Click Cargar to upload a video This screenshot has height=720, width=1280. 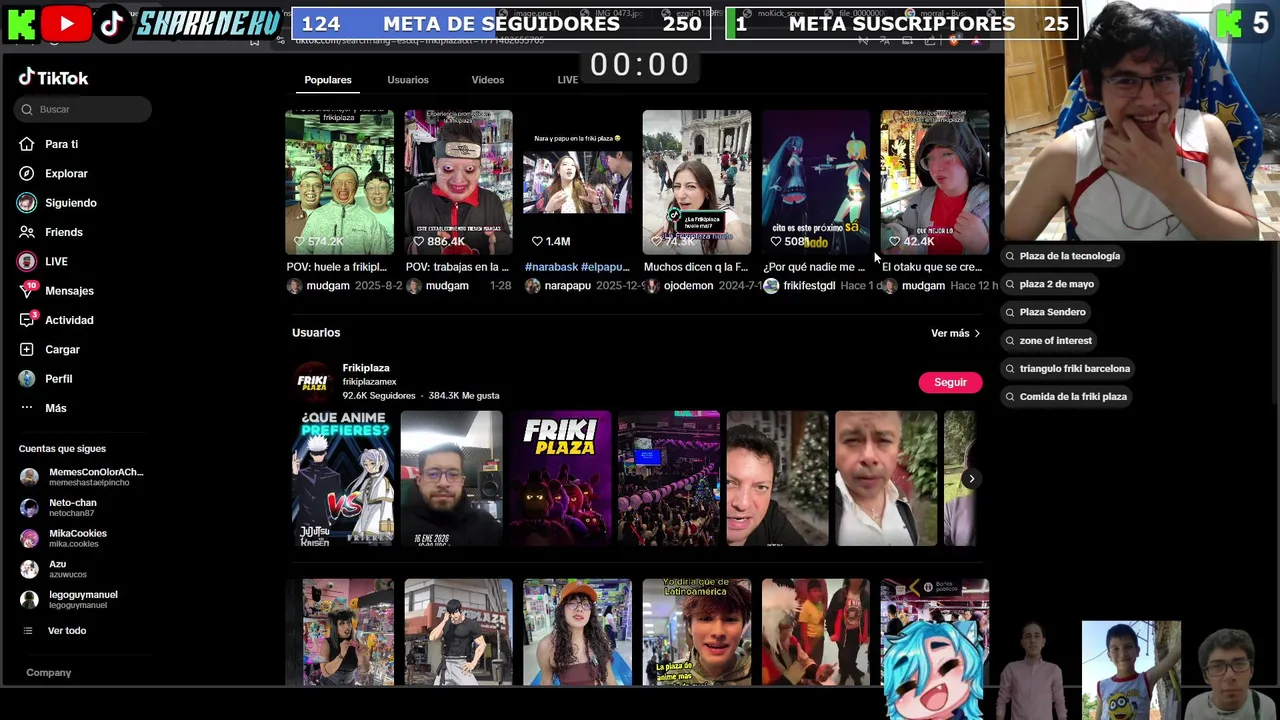point(62,349)
